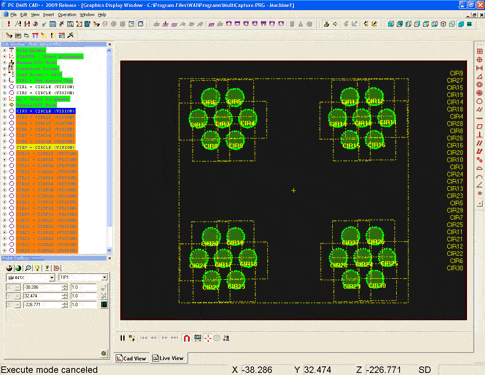Screen dimensions: 485x375
Task: Click the last icon in the row below the display
Action: pos(226,338)
